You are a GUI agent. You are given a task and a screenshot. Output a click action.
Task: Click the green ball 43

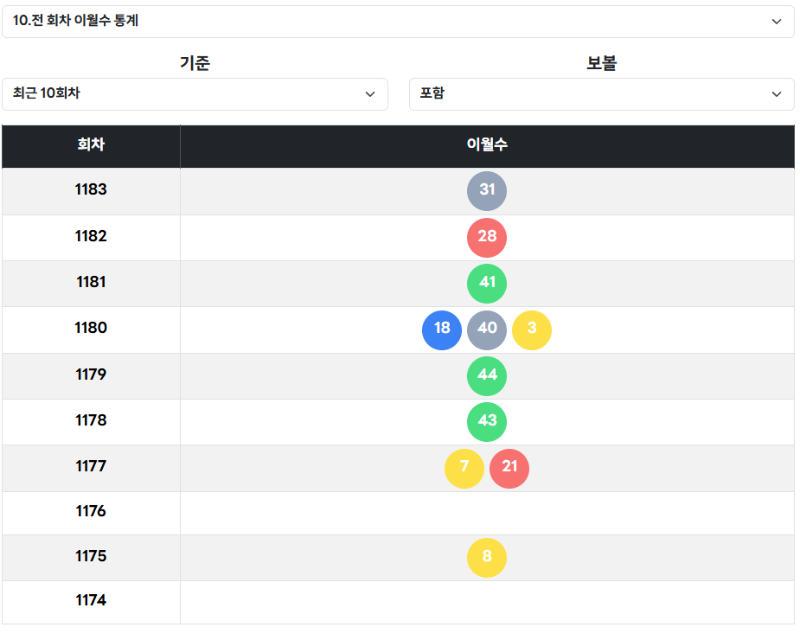coord(487,421)
